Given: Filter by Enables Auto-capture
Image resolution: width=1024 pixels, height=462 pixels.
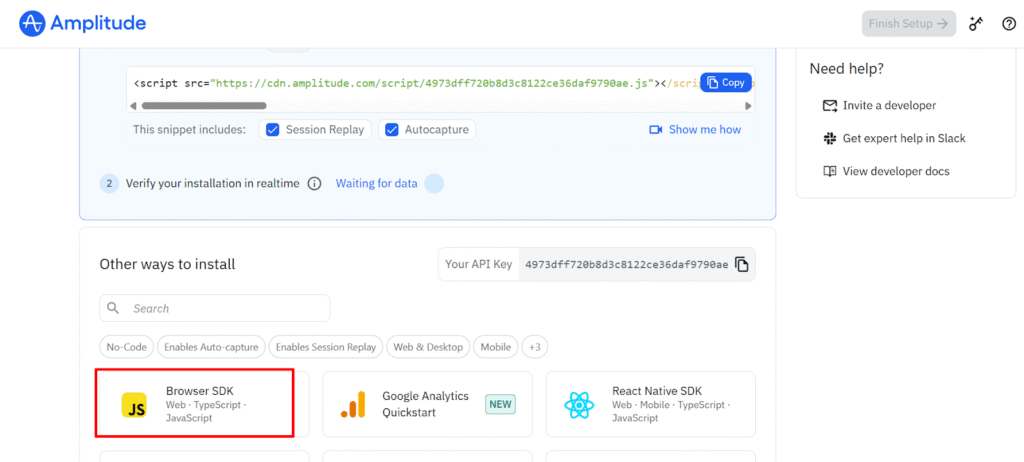Looking at the screenshot, I should click(211, 347).
